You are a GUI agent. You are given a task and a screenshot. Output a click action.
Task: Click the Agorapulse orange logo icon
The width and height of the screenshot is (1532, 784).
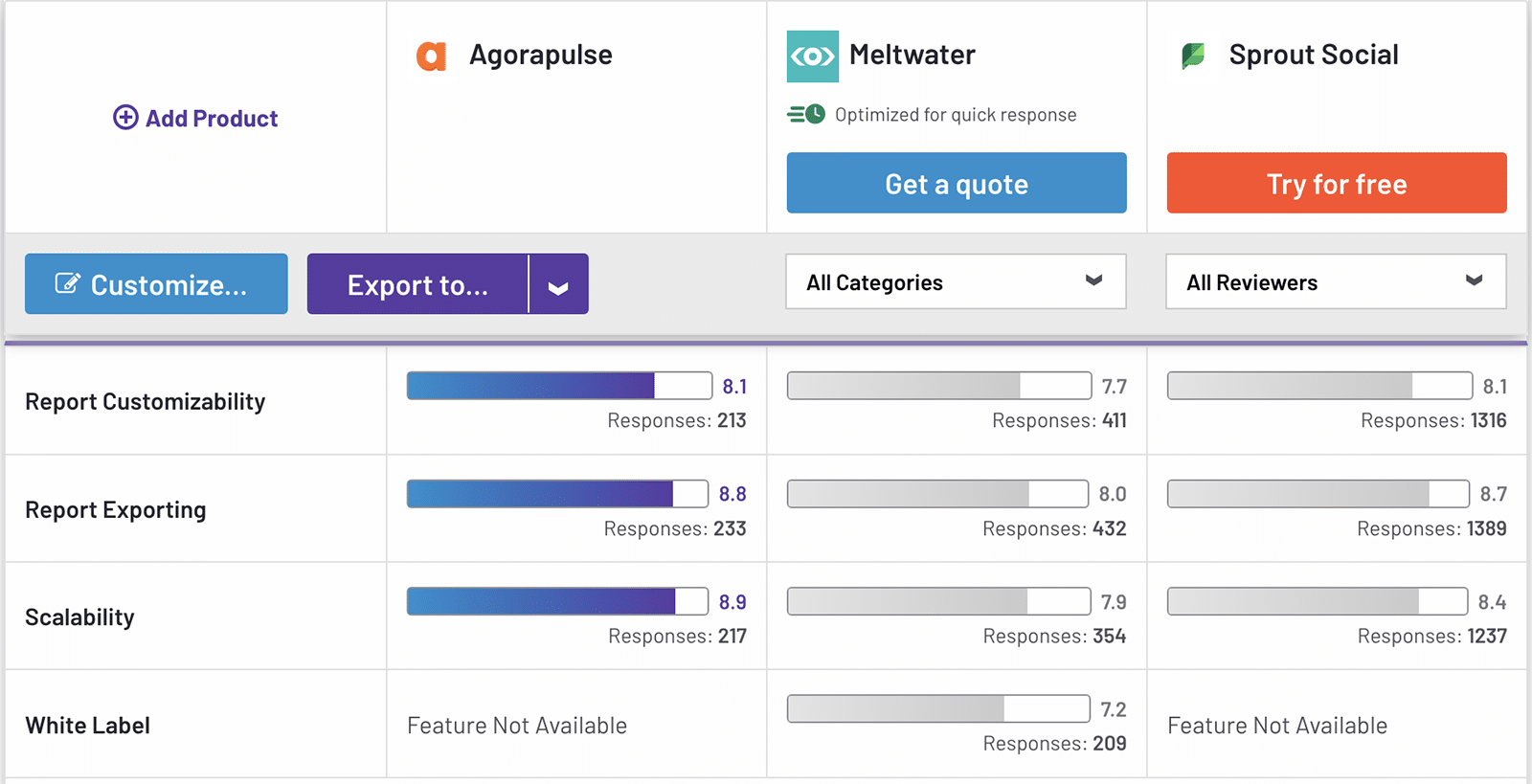point(431,56)
